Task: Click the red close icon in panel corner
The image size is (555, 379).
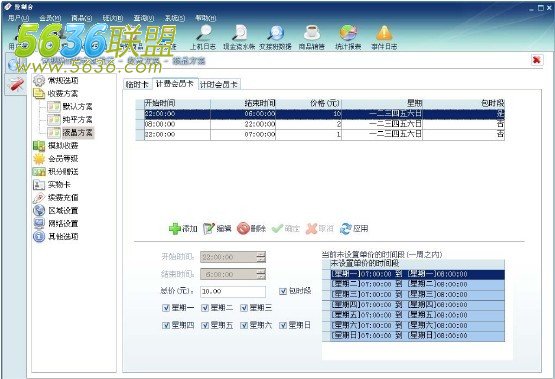Action: tap(537, 60)
